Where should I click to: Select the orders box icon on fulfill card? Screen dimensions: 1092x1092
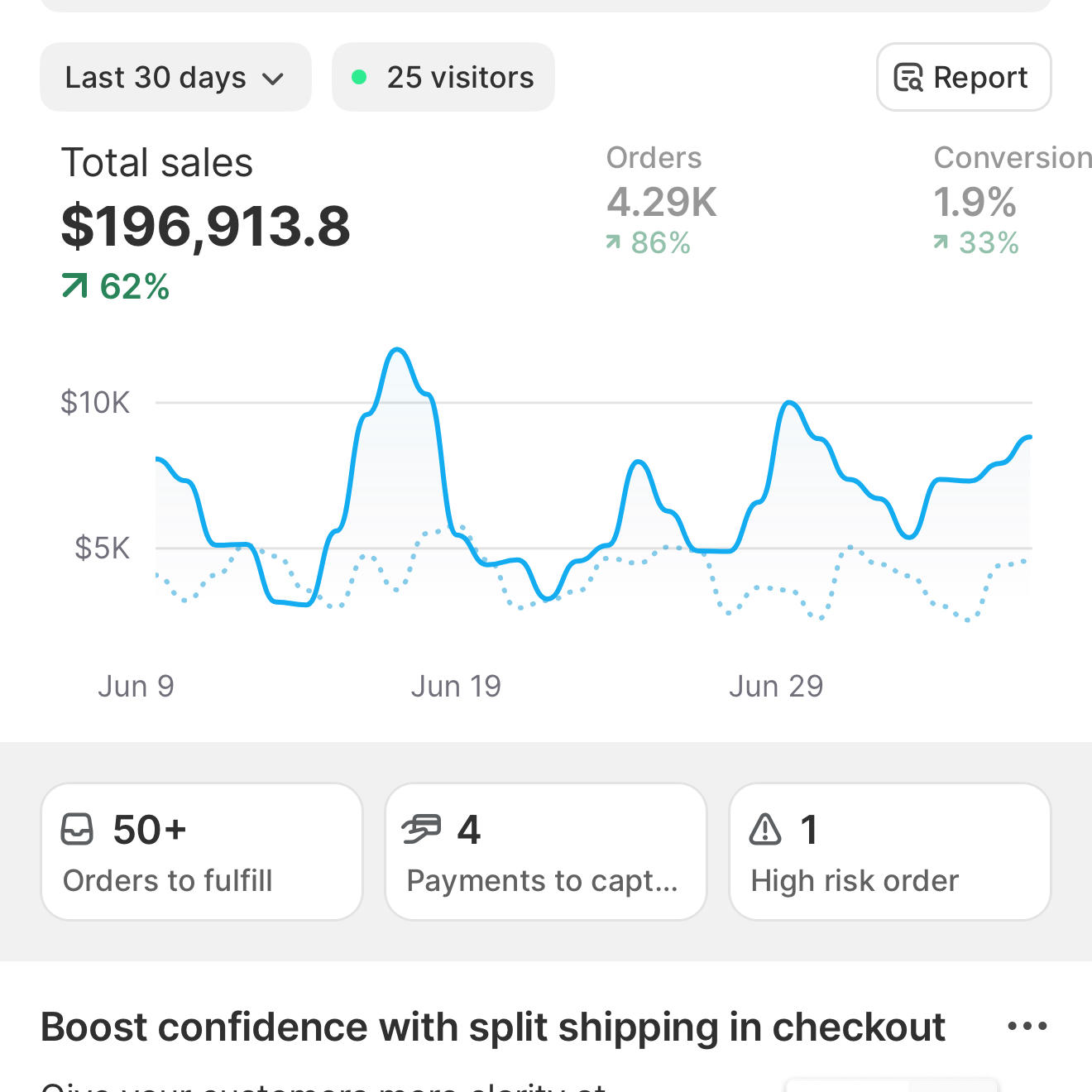pyautogui.click(x=79, y=830)
